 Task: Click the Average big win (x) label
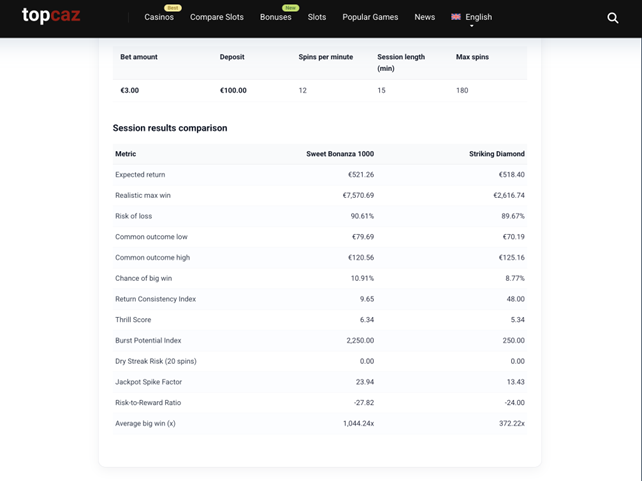point(145,424)
